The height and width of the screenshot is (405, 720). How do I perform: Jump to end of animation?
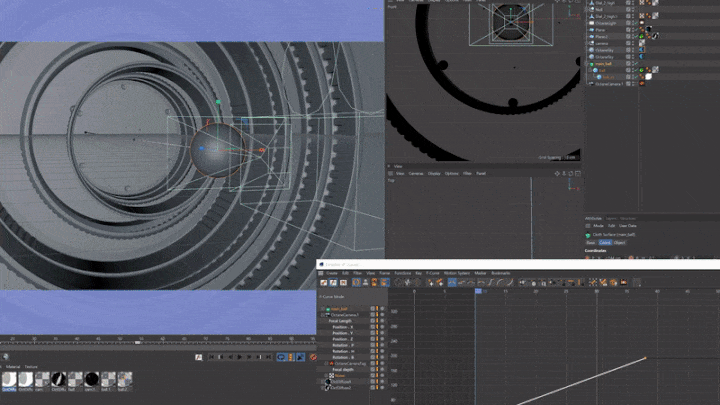coord(268,357)
